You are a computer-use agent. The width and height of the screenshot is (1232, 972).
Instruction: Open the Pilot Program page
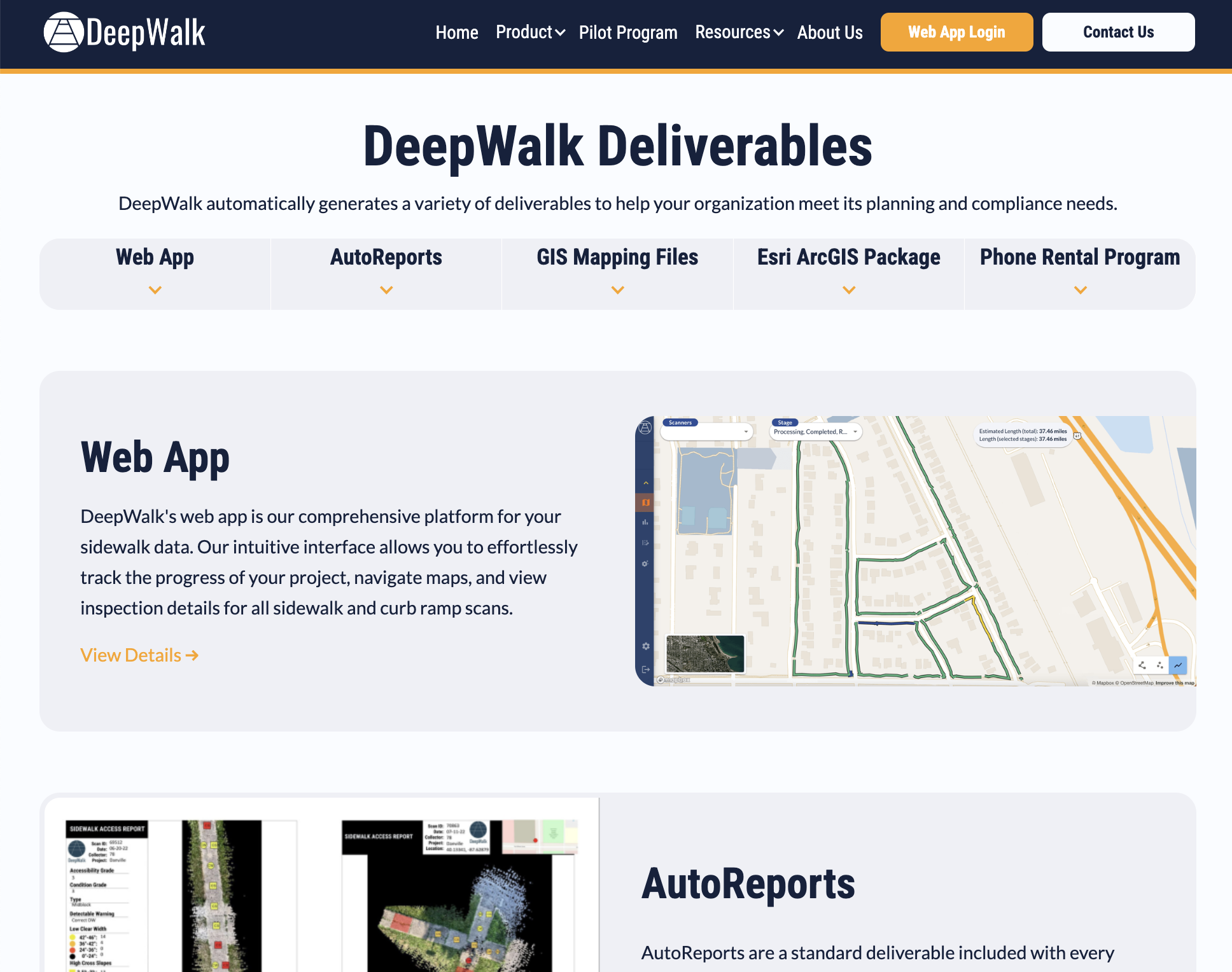(x=627, y=32)
